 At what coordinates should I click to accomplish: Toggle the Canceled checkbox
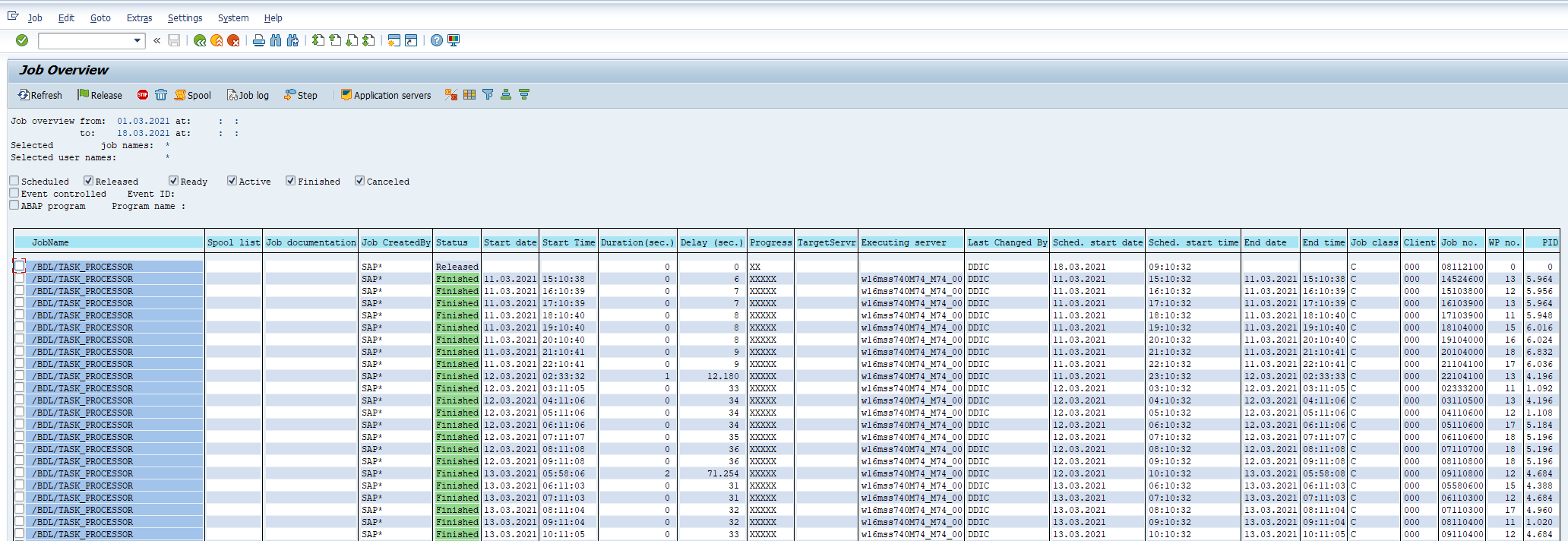click(x=359, y=181)
